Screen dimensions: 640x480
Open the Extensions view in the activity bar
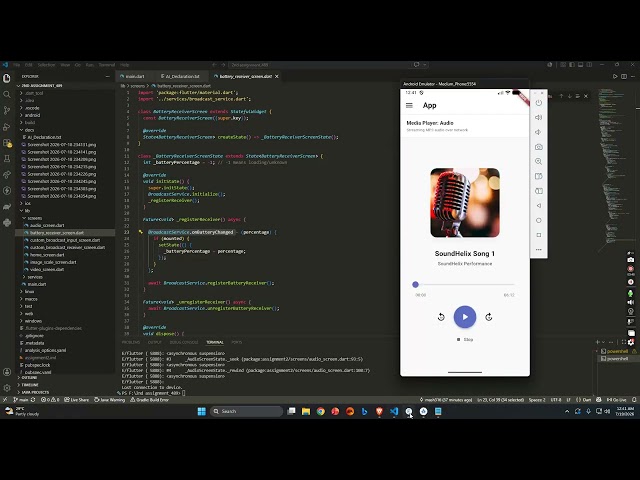point(7,143)
